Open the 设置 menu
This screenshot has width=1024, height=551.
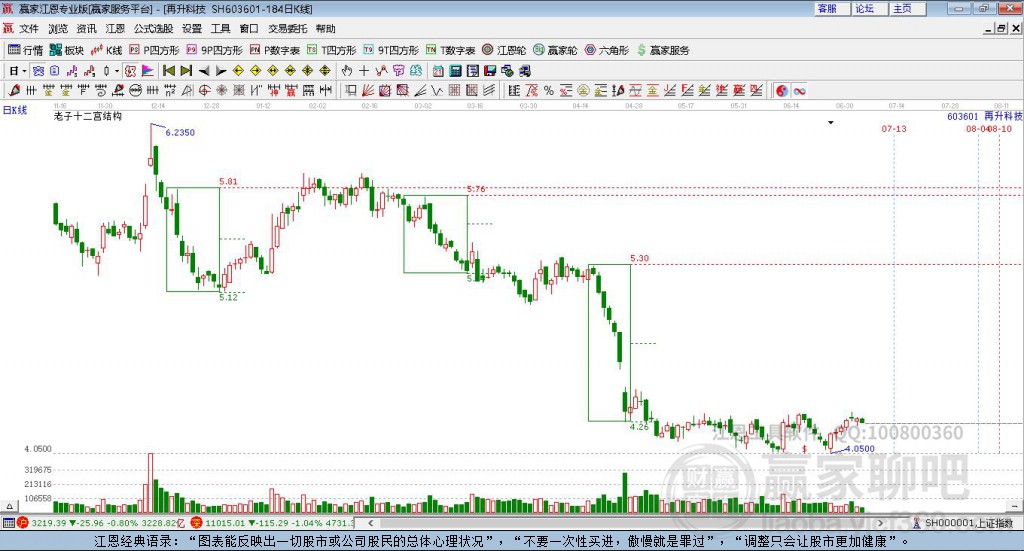(x=192, y=29)
